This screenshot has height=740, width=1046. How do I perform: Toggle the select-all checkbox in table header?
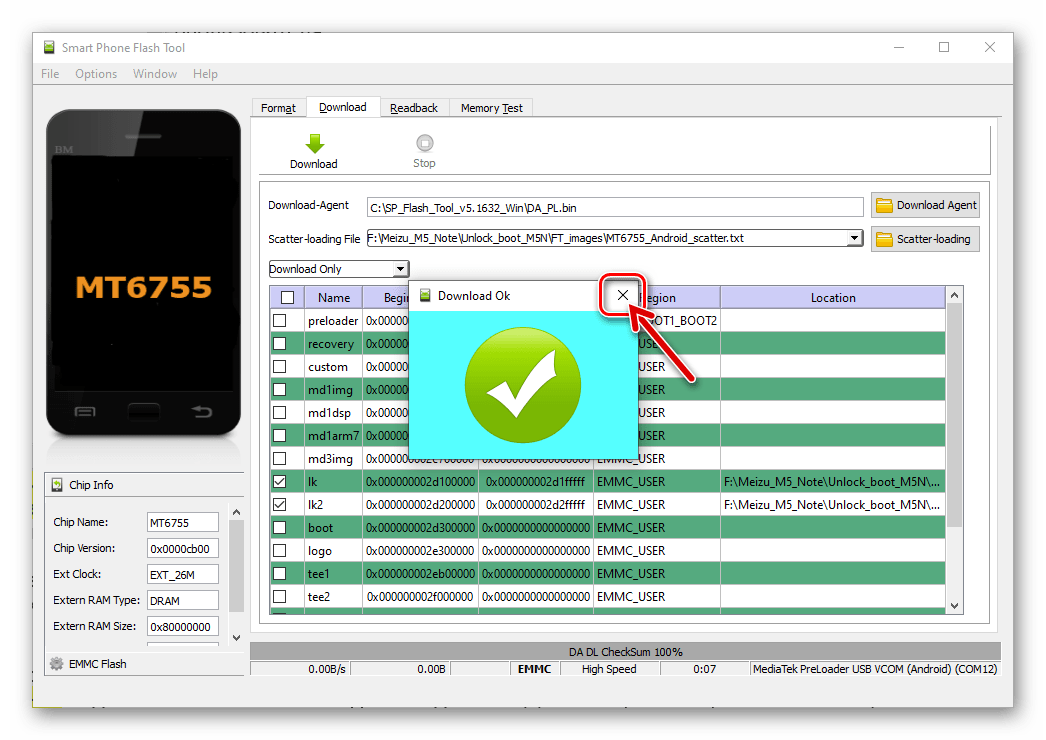pos(288,298)
